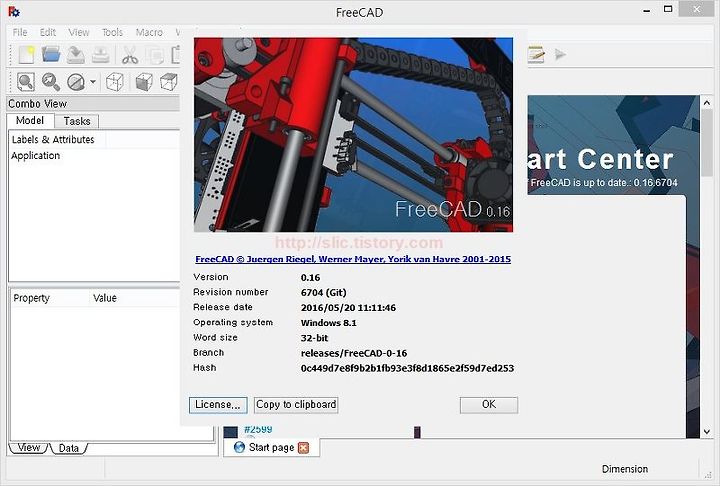
Task: Click Copy to clipboard button
Action: pyautogui.click(x=296, y=405)
